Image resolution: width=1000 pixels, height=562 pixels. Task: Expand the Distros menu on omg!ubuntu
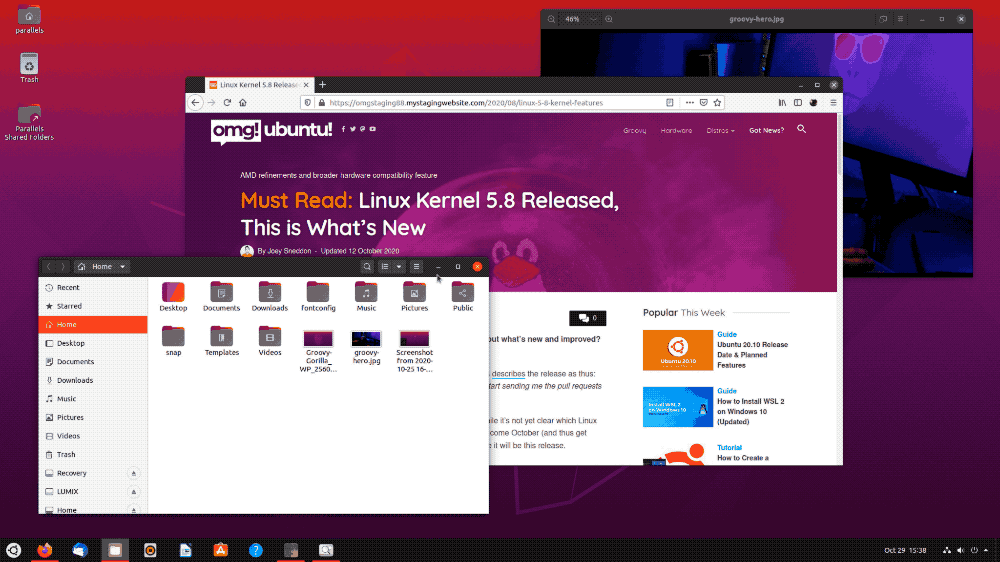click(x=720, y=131)
